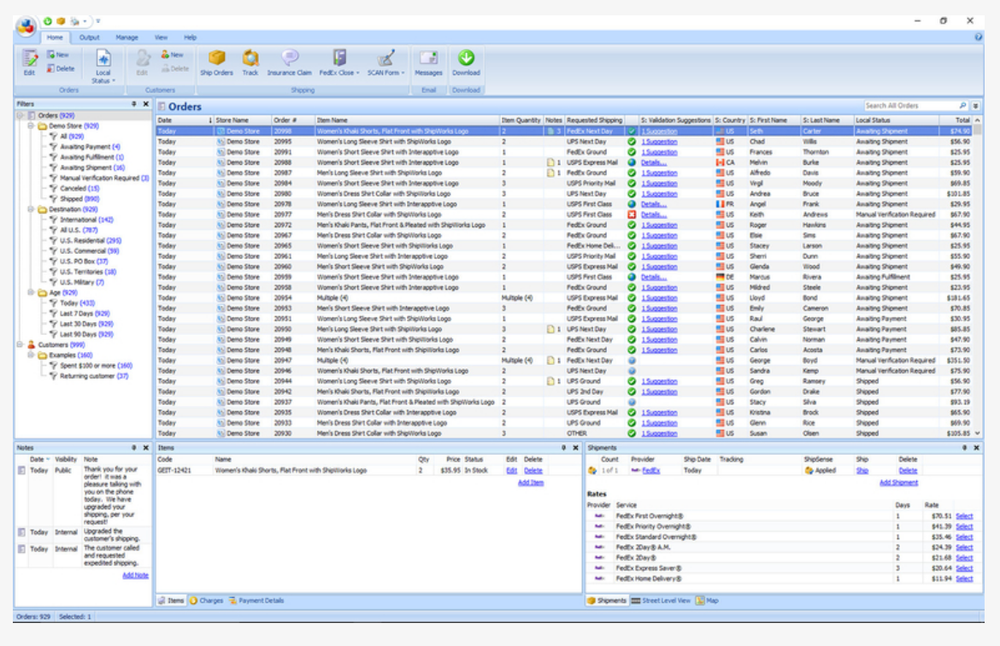Click the ShipSense Applied icon
This screenshot has width=1000, height=646.
click(x=809, y=471)
